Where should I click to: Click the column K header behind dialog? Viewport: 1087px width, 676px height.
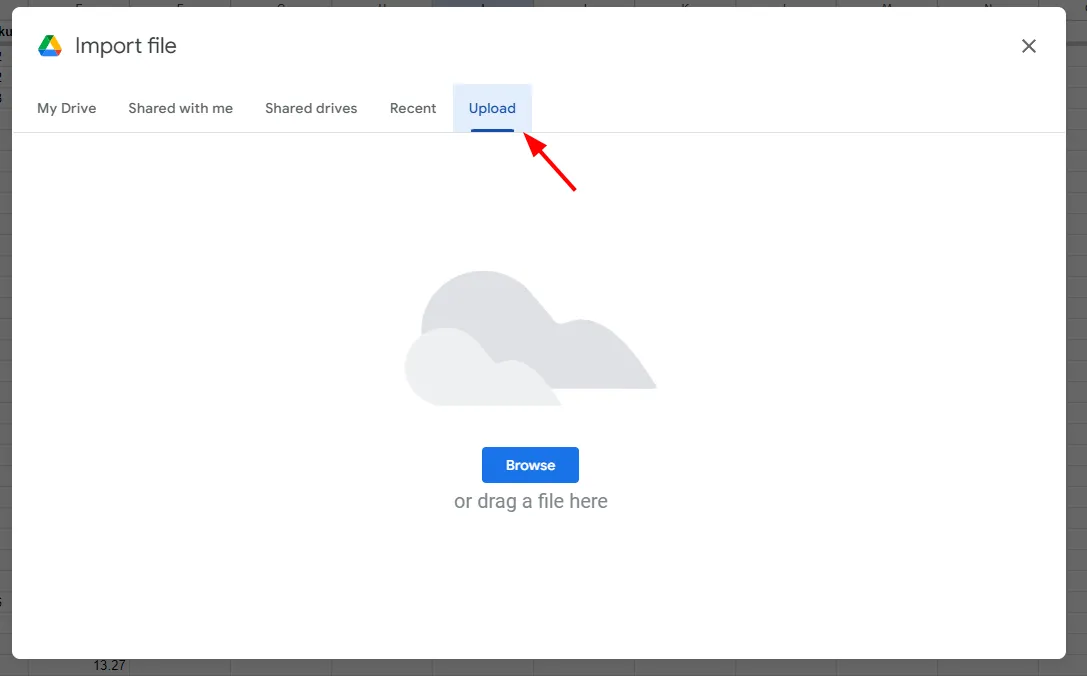click(x=685, y=4)
